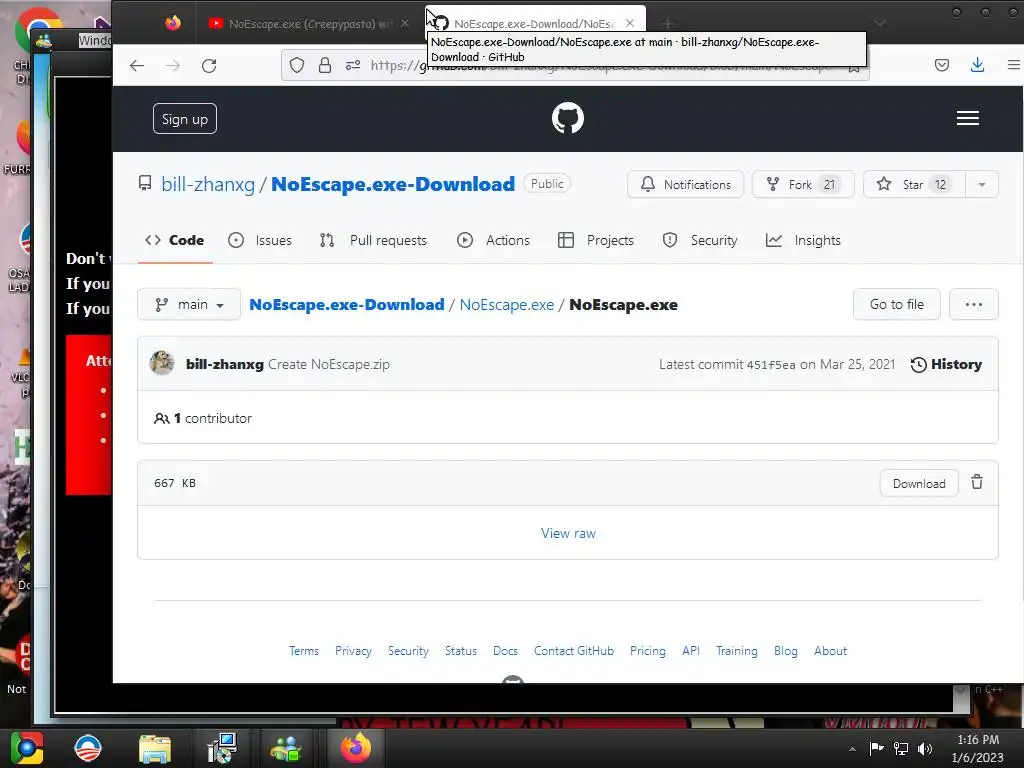
Task: Open the Issues tab
Action: tap(260, 240)
